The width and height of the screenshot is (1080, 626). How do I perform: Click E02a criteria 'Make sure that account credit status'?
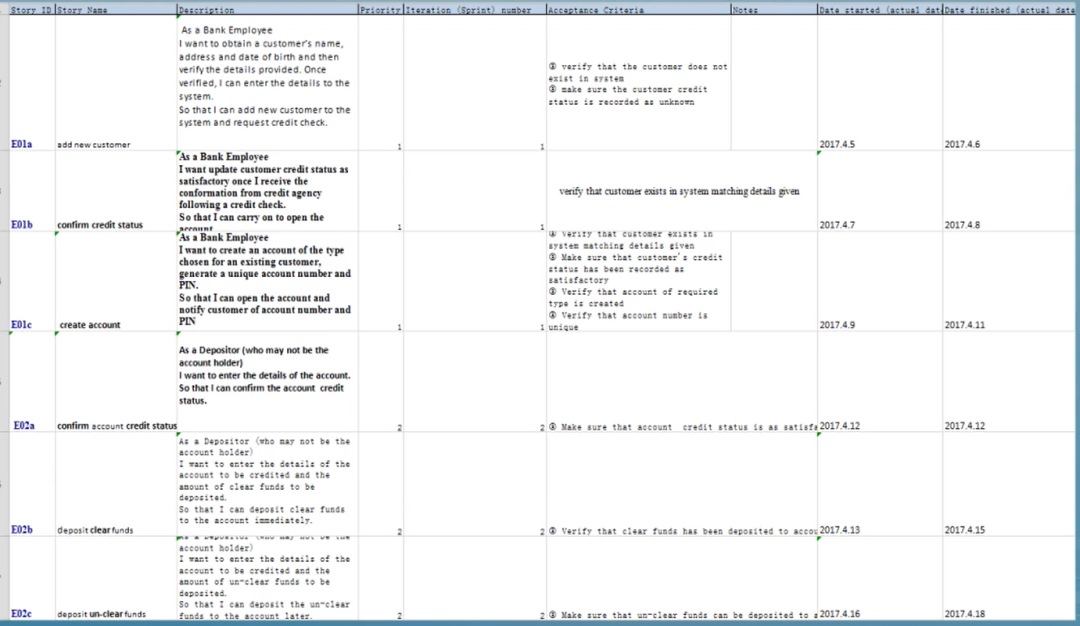[x=683, y=427]
